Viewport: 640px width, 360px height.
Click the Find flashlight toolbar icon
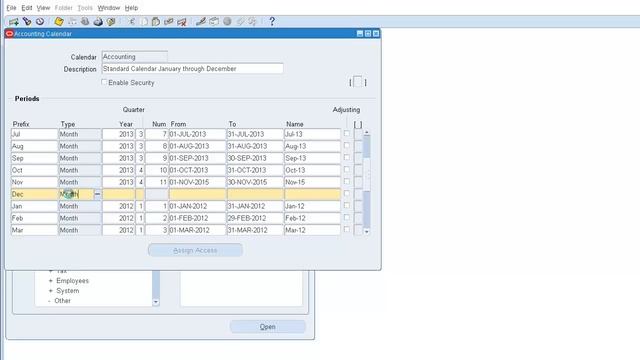click(x=27, y=22)
